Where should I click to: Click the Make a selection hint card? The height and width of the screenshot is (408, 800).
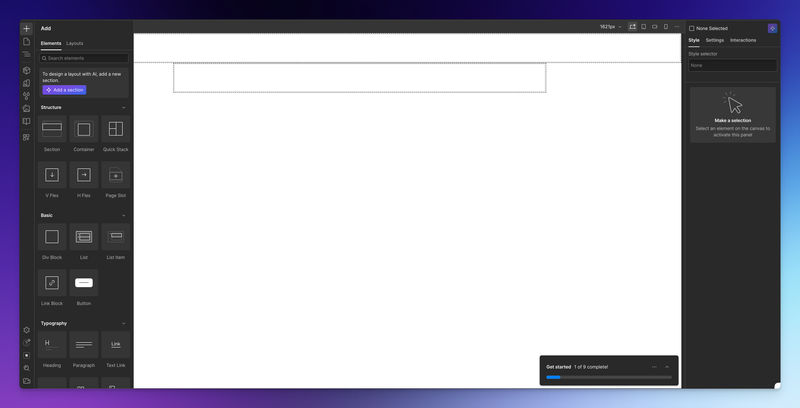coord(733,115)
